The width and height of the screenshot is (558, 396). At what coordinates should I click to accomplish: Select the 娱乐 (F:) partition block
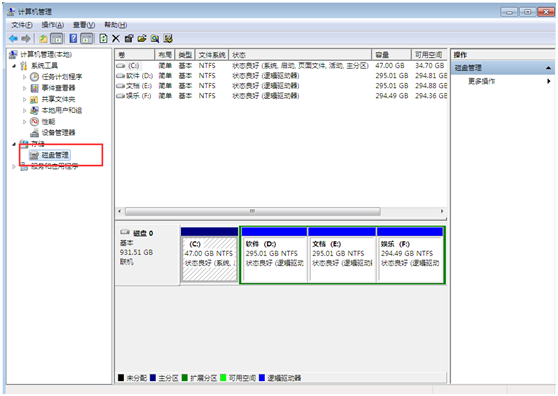pyautogui.click(x=410, y=255)
